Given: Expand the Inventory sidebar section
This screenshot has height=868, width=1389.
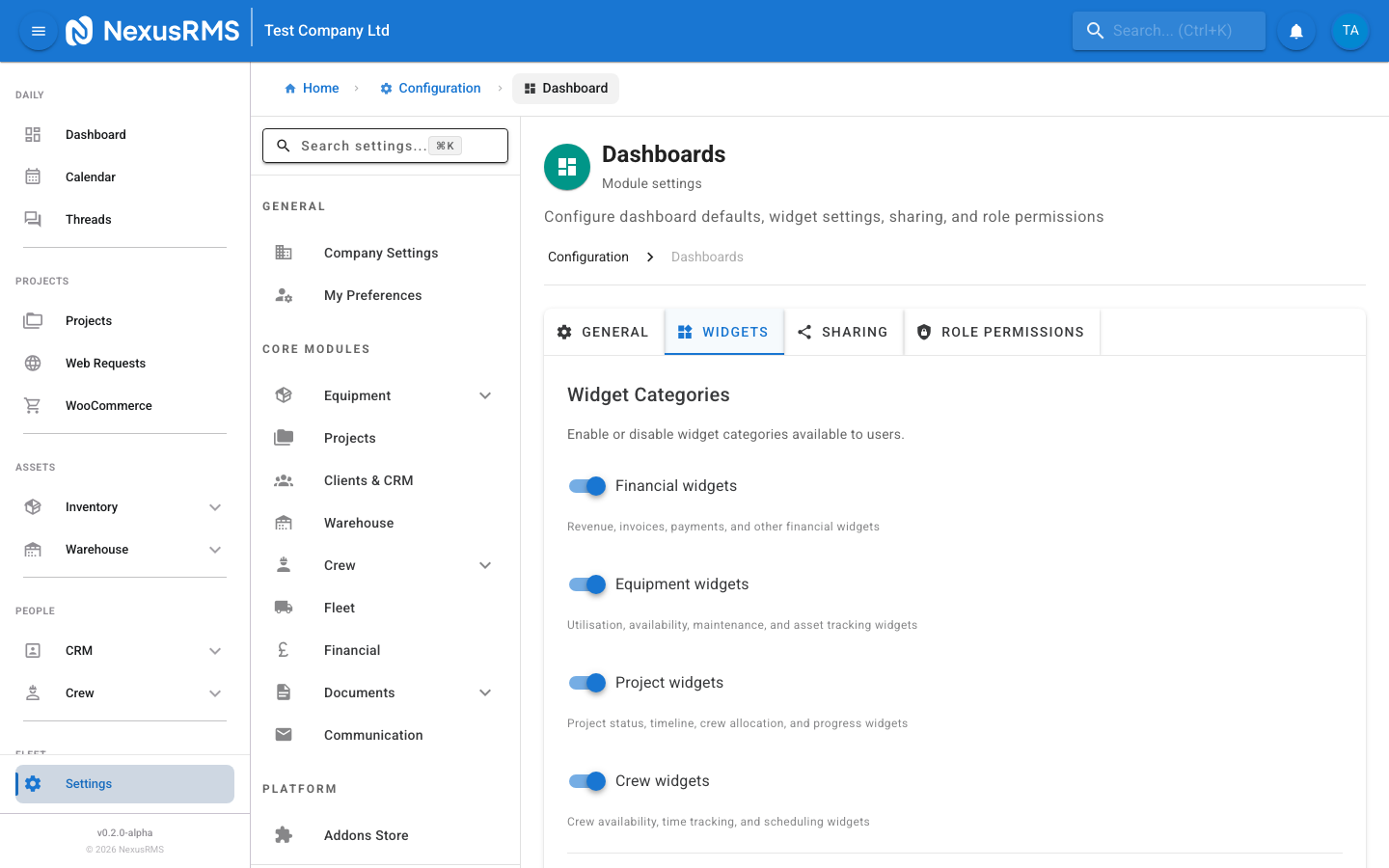Looking at the screenshot, I should (215, 506).
